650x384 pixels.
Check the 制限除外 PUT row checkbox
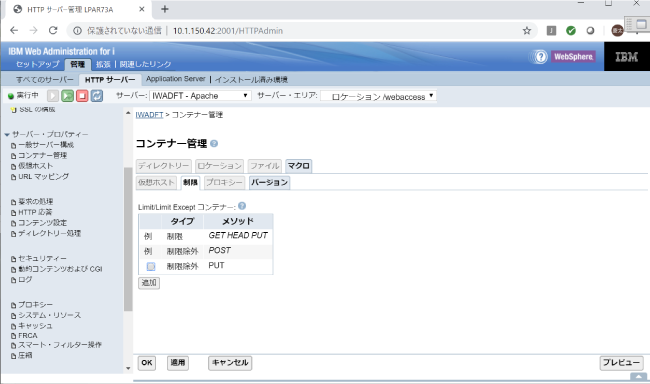151,266
